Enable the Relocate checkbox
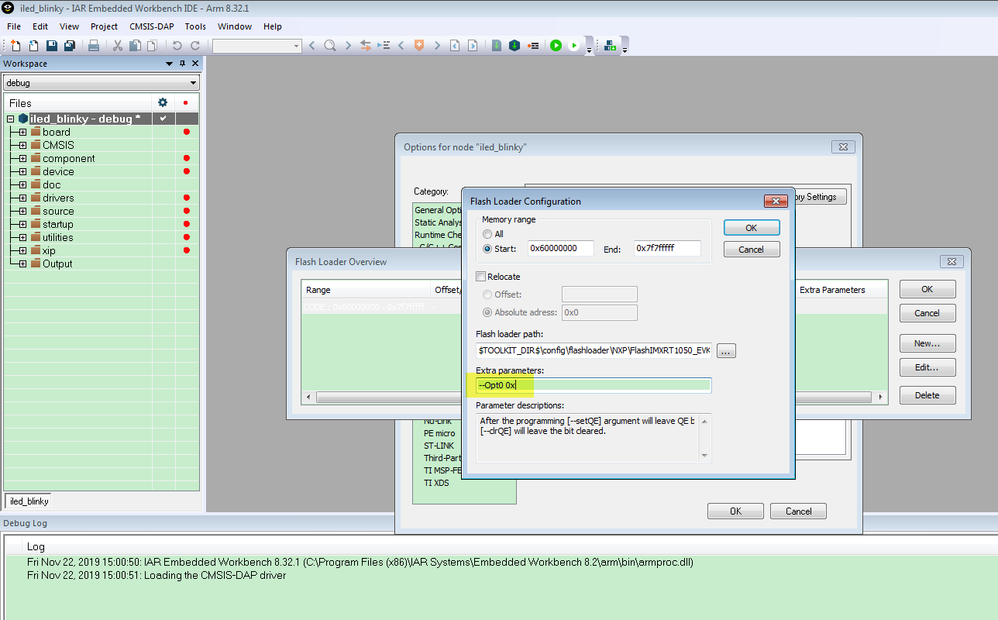This screenshot has width=998, height=620. point(481,276)
